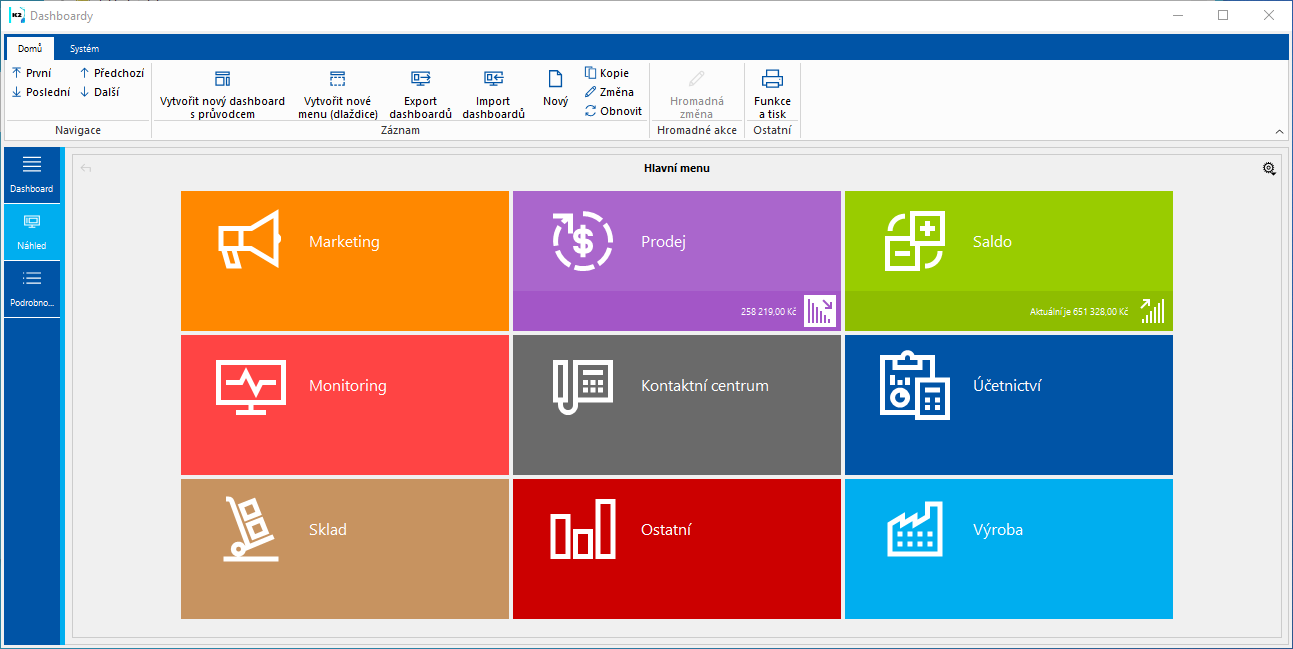This screenshot has height=649, width=1293.
Task: Open dashboard settings gear icon
Action: (x=1269, y=169)
